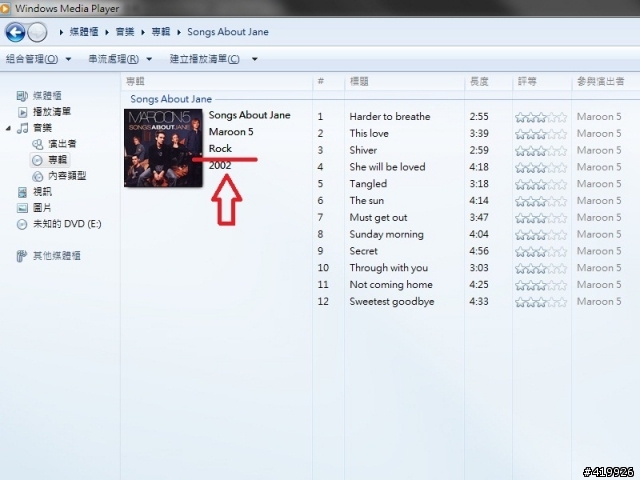Select the 內容類型 tree item label
The image size is (640, 480).
coord(67,176)
